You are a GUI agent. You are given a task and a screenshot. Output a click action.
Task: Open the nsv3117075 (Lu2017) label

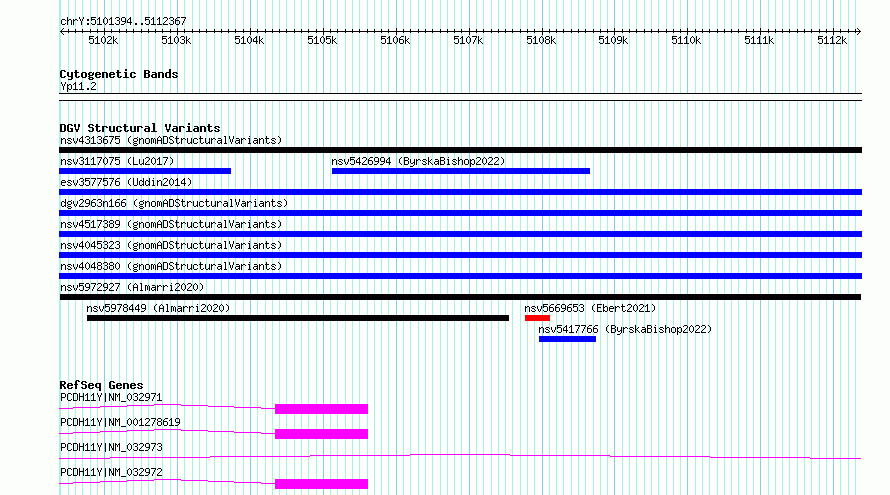coord(117,161)
